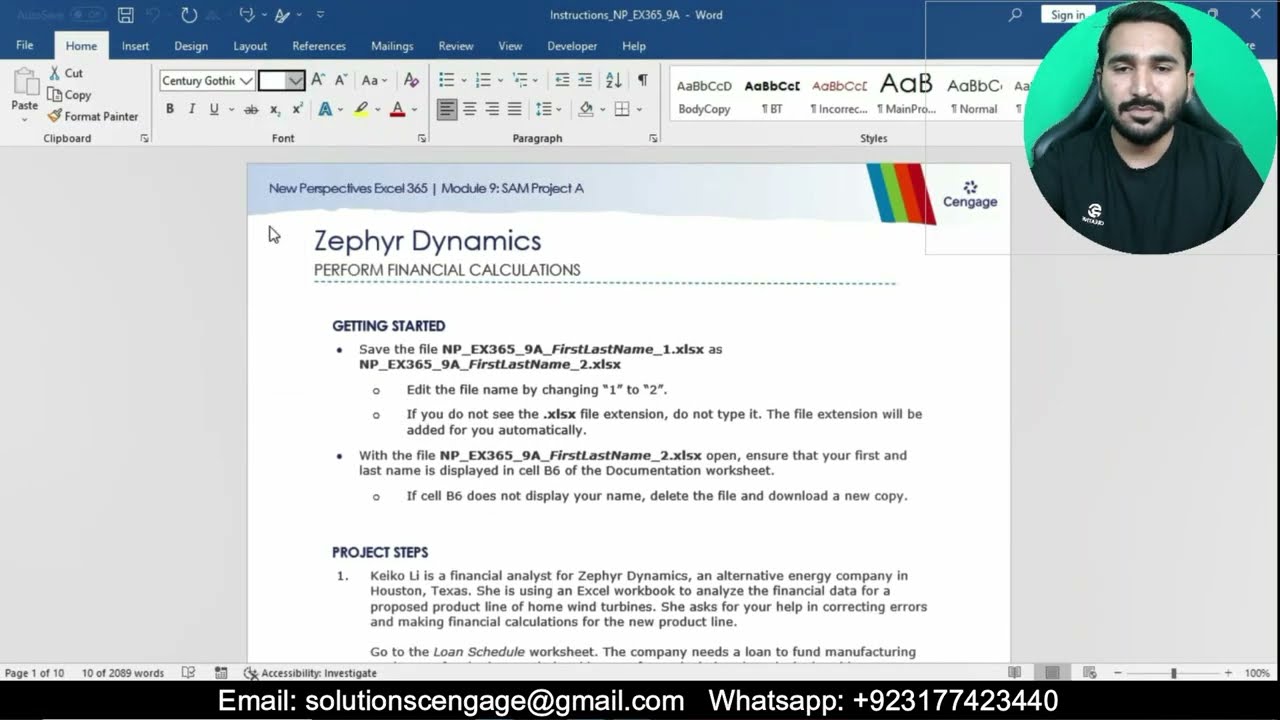Expand the Clipboard pane launcher
The width and height of the screenshot is (1280, 720).
point(144,138)
